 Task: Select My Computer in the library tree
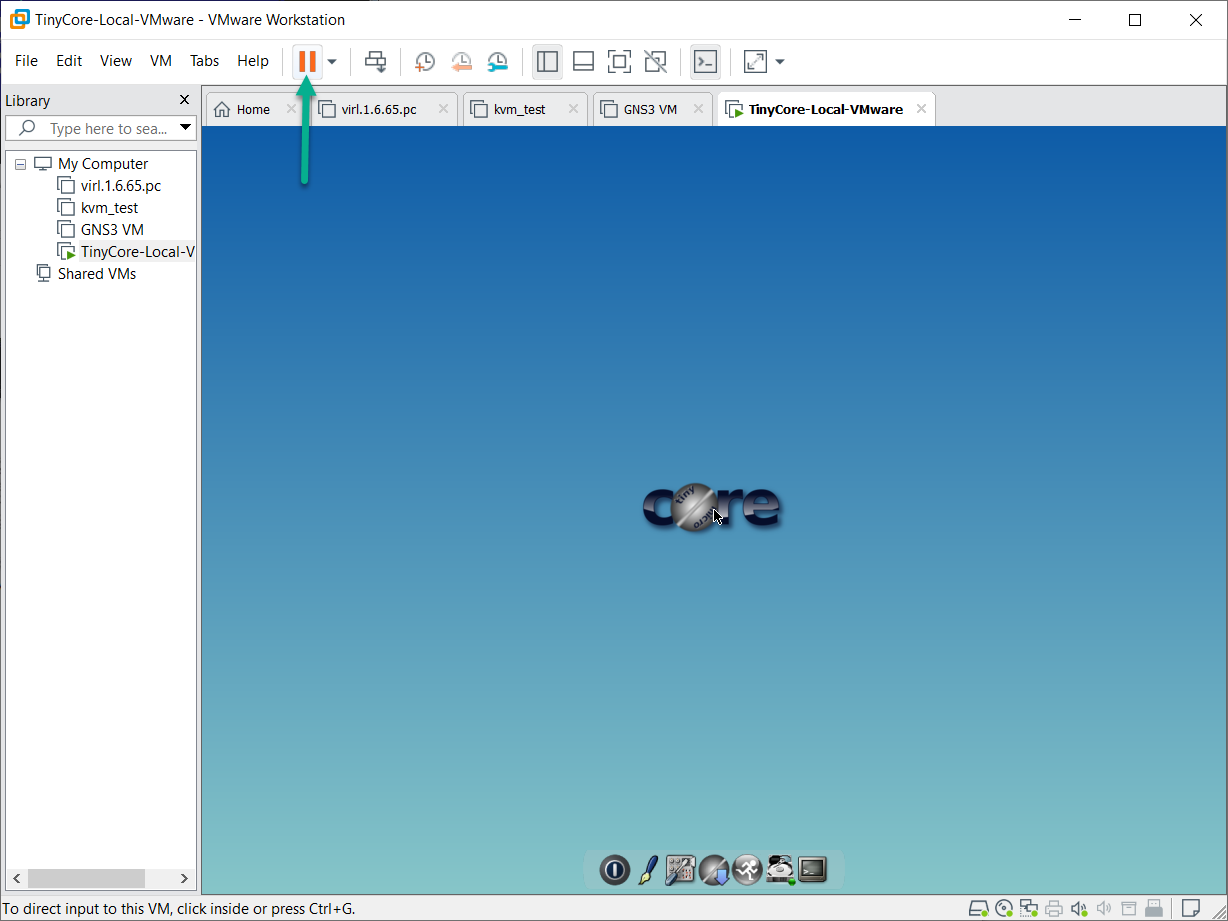[103, 164]
